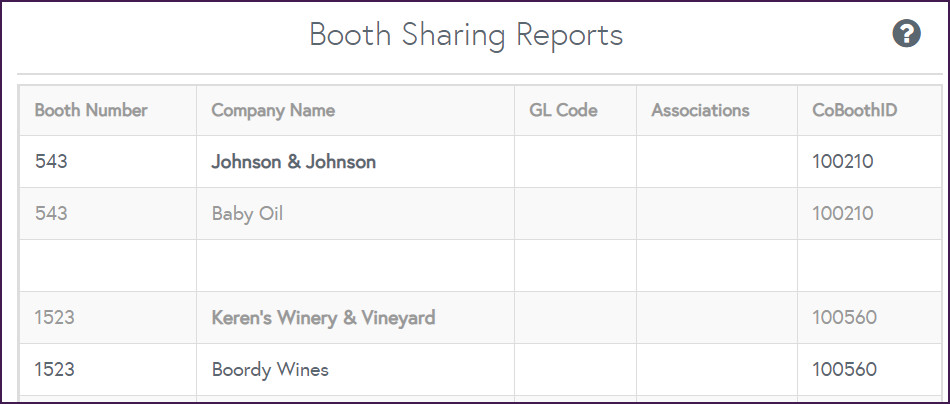The image size is (950, 404).
Task: Select CoBoothID 100560 in Boordy Wines row
Action: point(845,370)
